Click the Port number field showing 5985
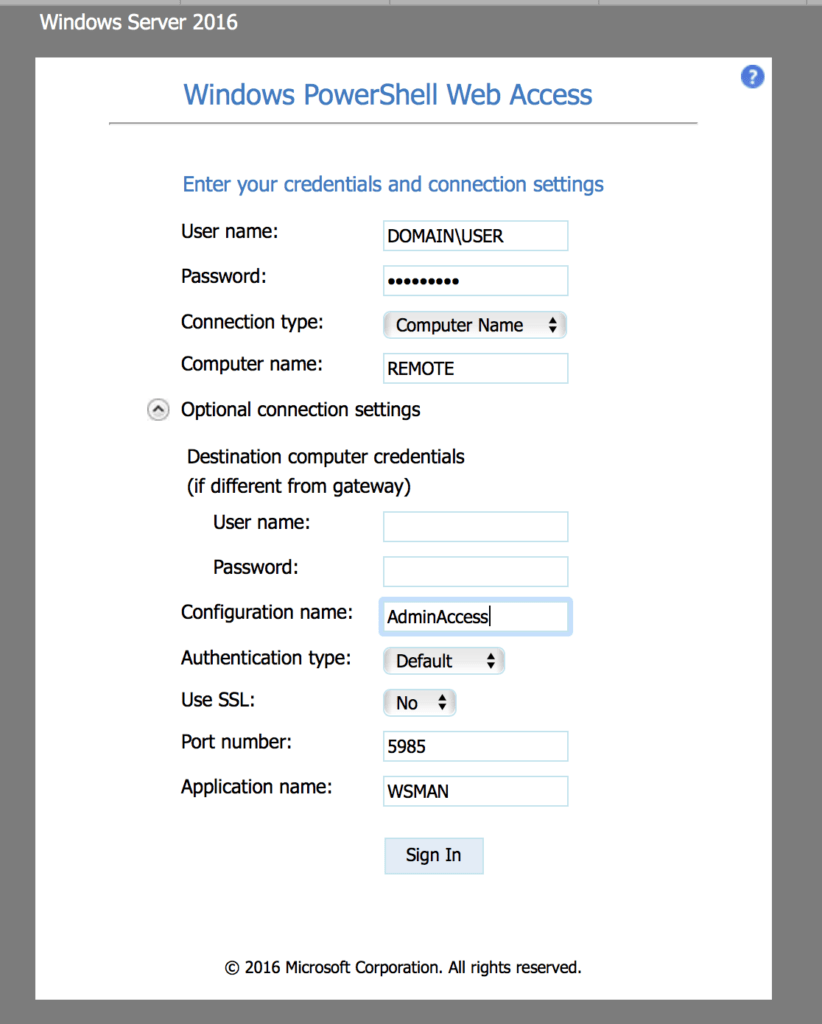This screenshot has height=1024, width=822. pyautogui.click(x=475, y=746)
